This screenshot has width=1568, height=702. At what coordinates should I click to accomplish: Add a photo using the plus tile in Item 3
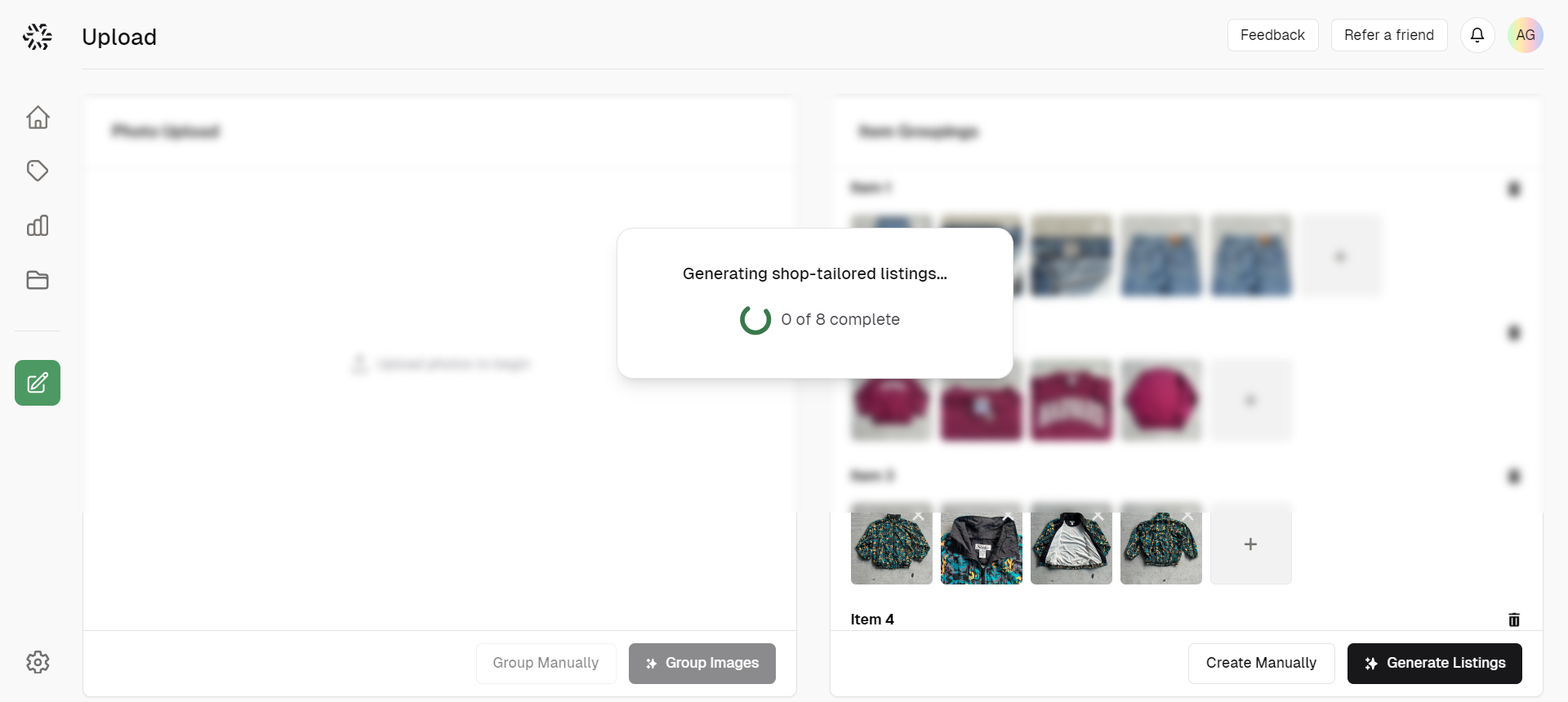tap(1250, 544)
